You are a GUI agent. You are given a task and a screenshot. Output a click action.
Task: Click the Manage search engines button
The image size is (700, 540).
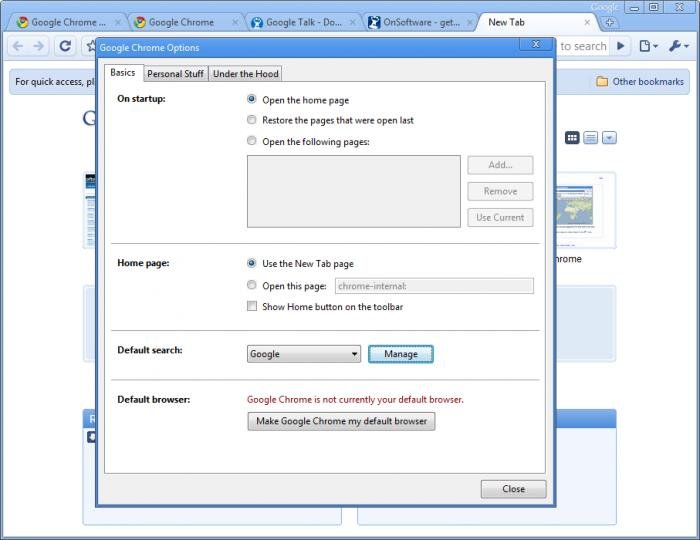401,354
